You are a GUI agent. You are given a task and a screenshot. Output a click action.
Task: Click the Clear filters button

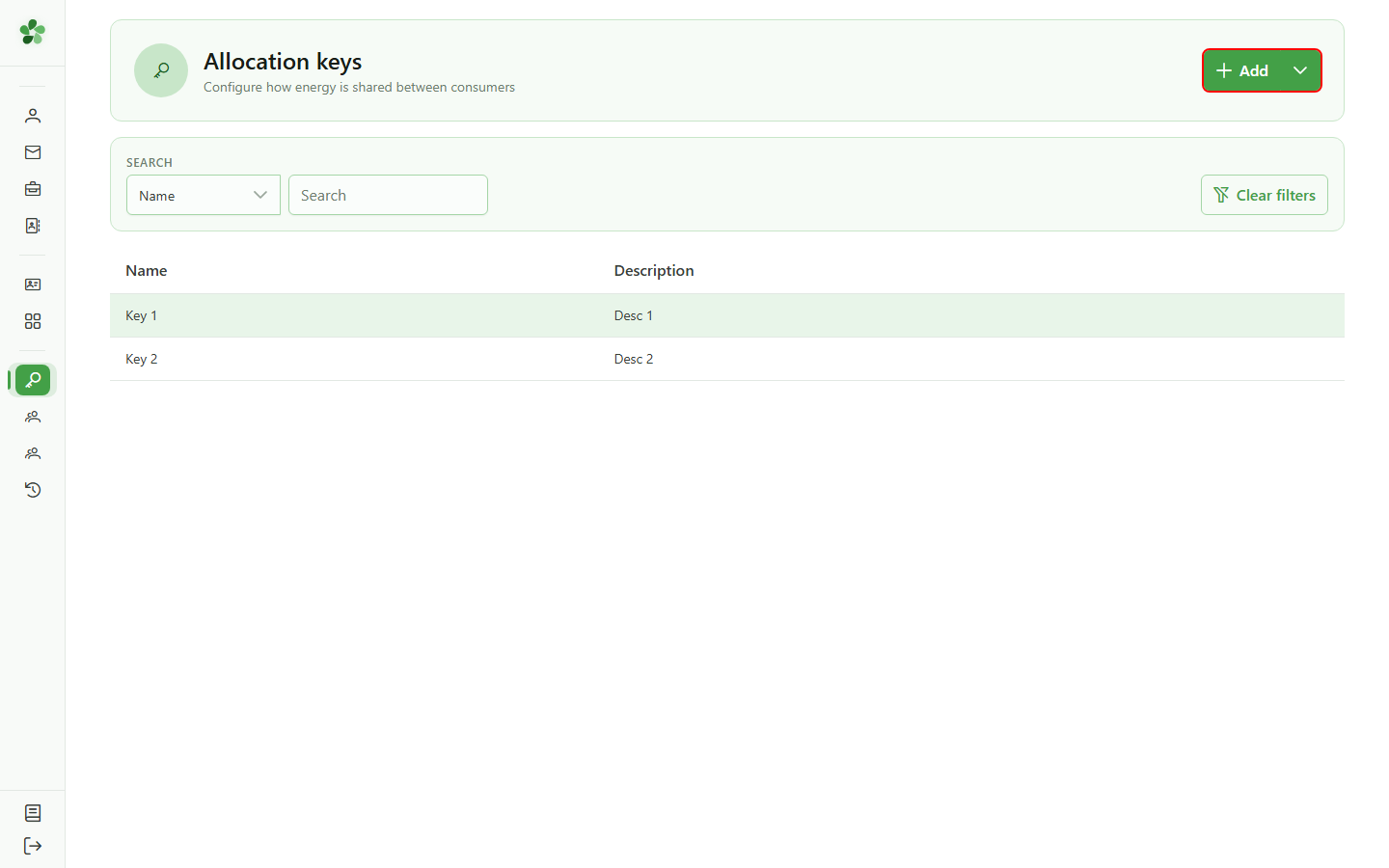[x=1265, y=195]
